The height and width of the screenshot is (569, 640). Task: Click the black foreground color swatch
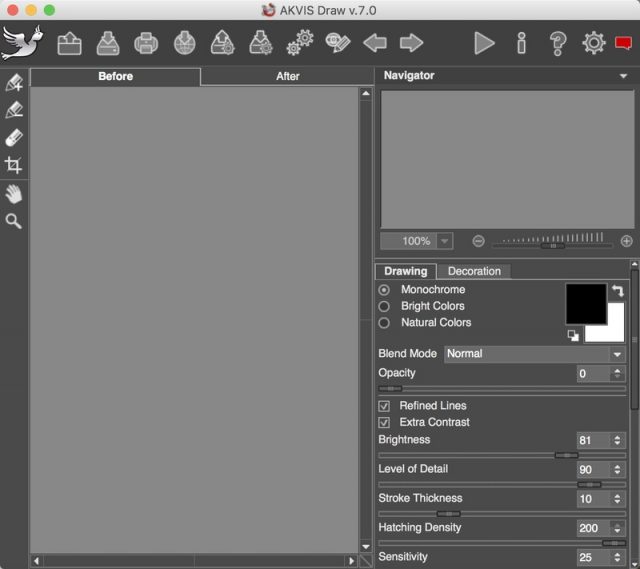(x=586, y=304)
